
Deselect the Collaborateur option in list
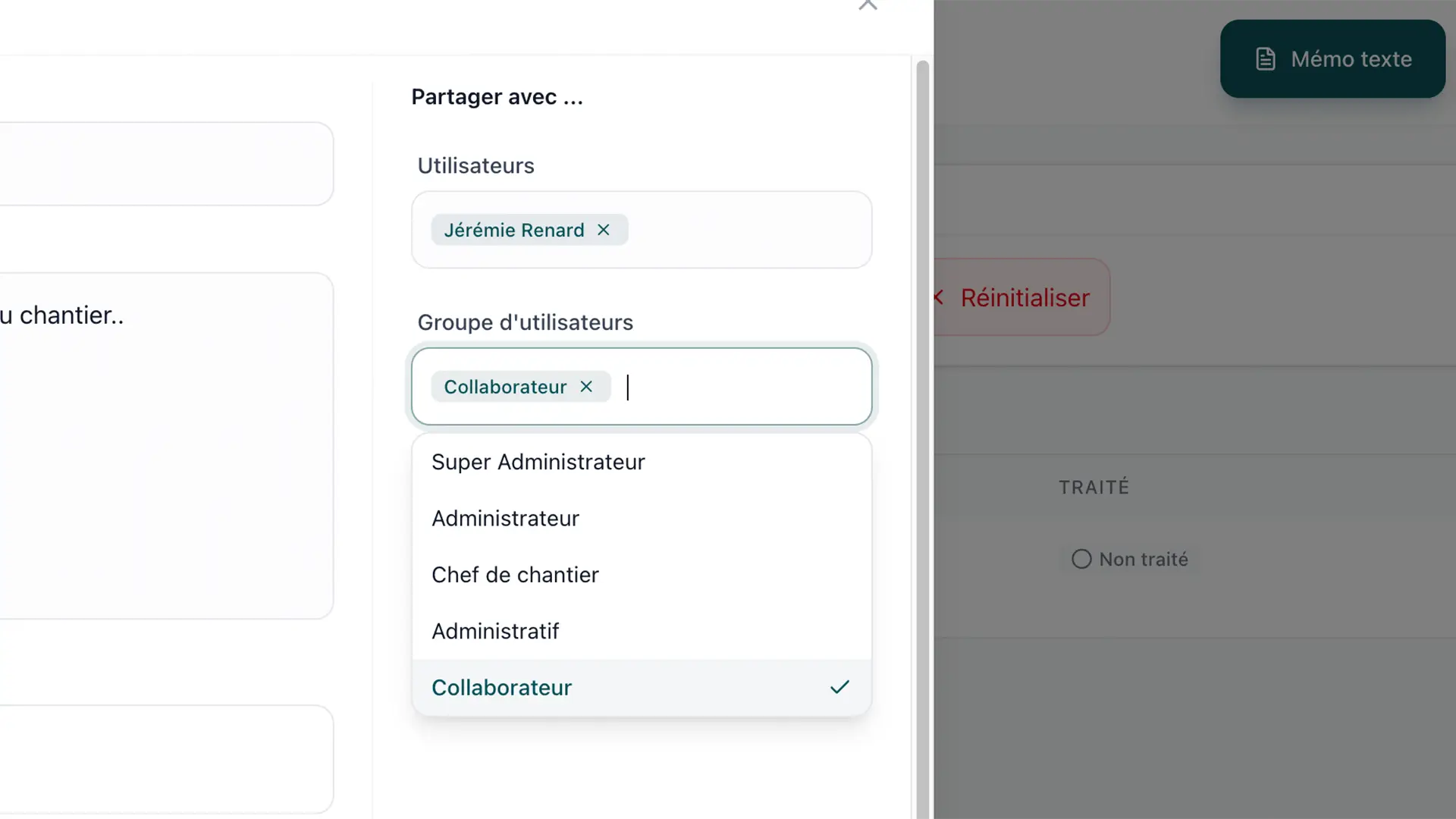pos(642,687)
